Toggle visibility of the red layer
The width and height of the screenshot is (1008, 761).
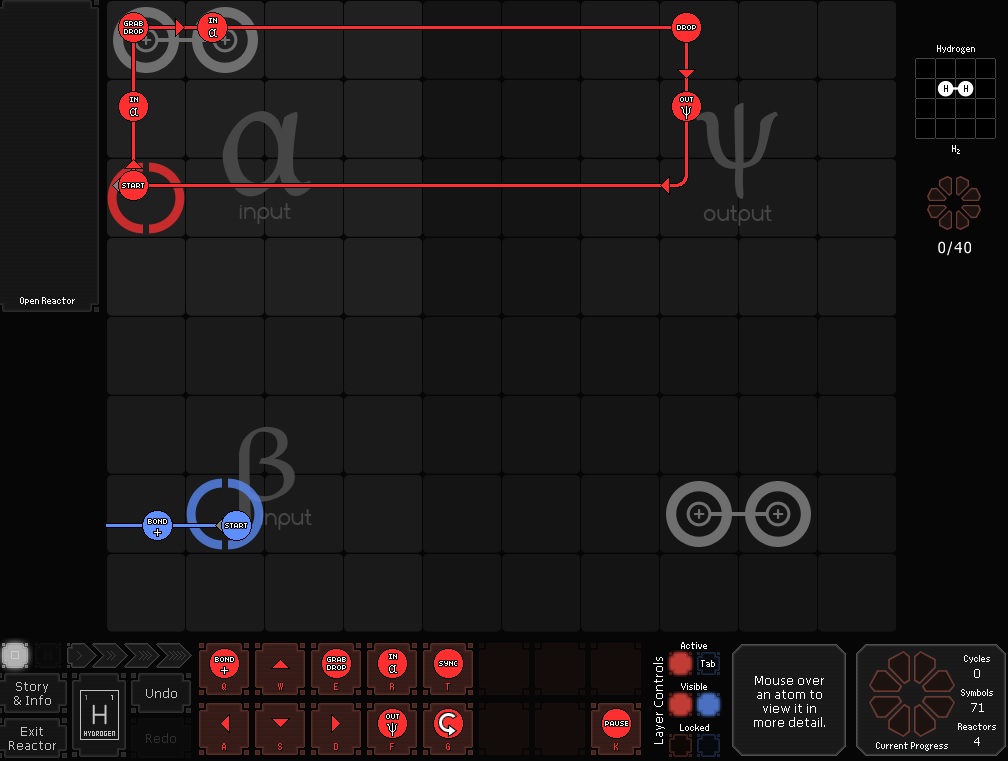coord(681,705)
